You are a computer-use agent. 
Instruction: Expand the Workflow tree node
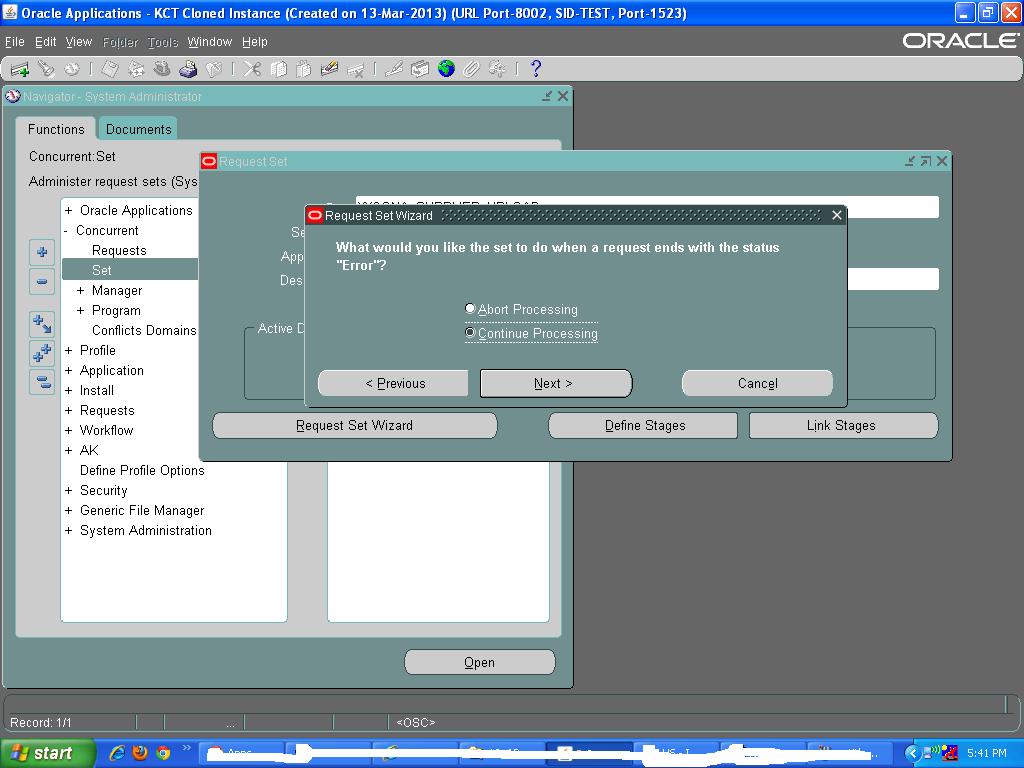point(69,430)
